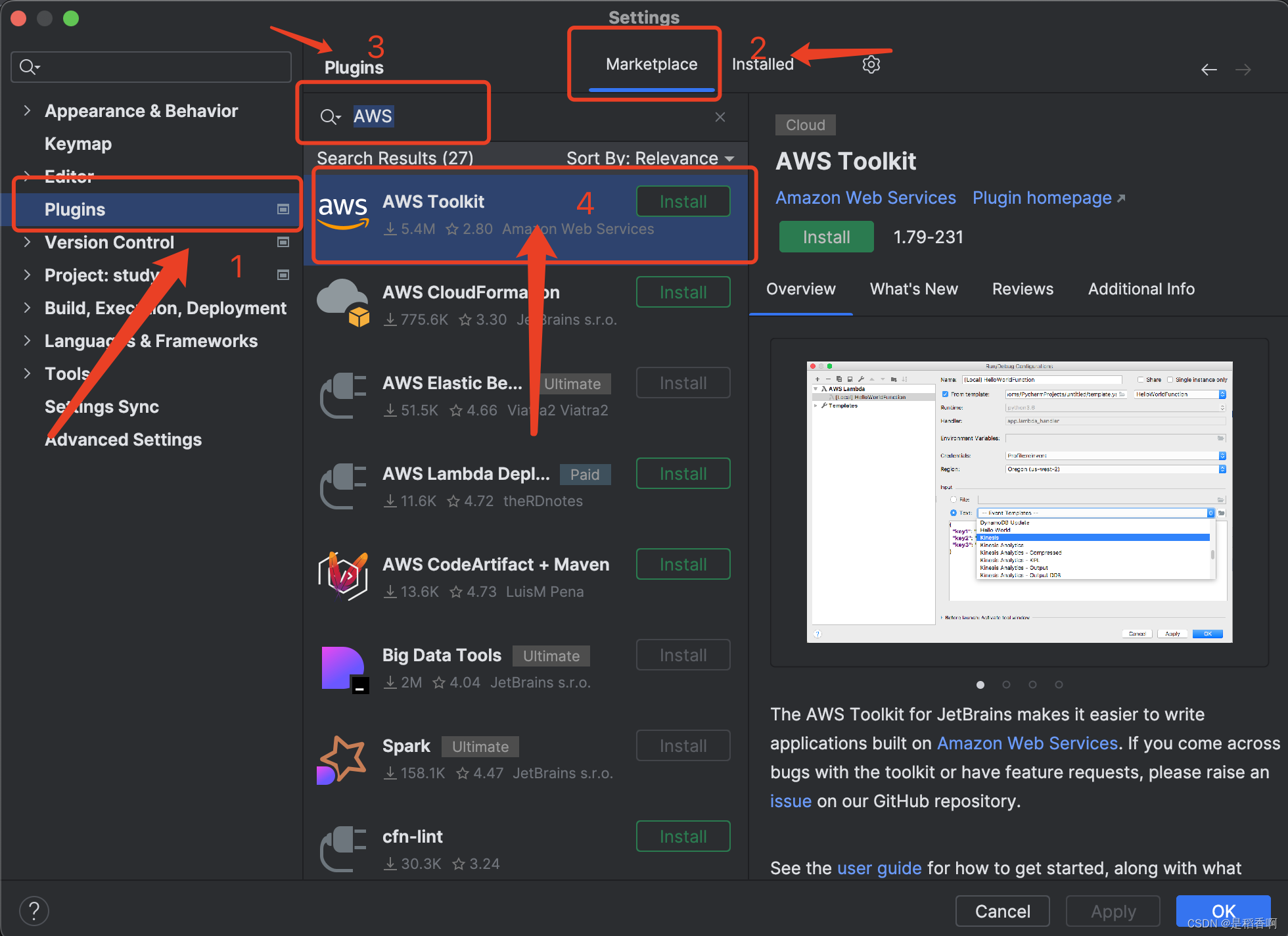Click project-level icon beside Version Control
This screenshot has width=1288, height=936.
point(283,242)
